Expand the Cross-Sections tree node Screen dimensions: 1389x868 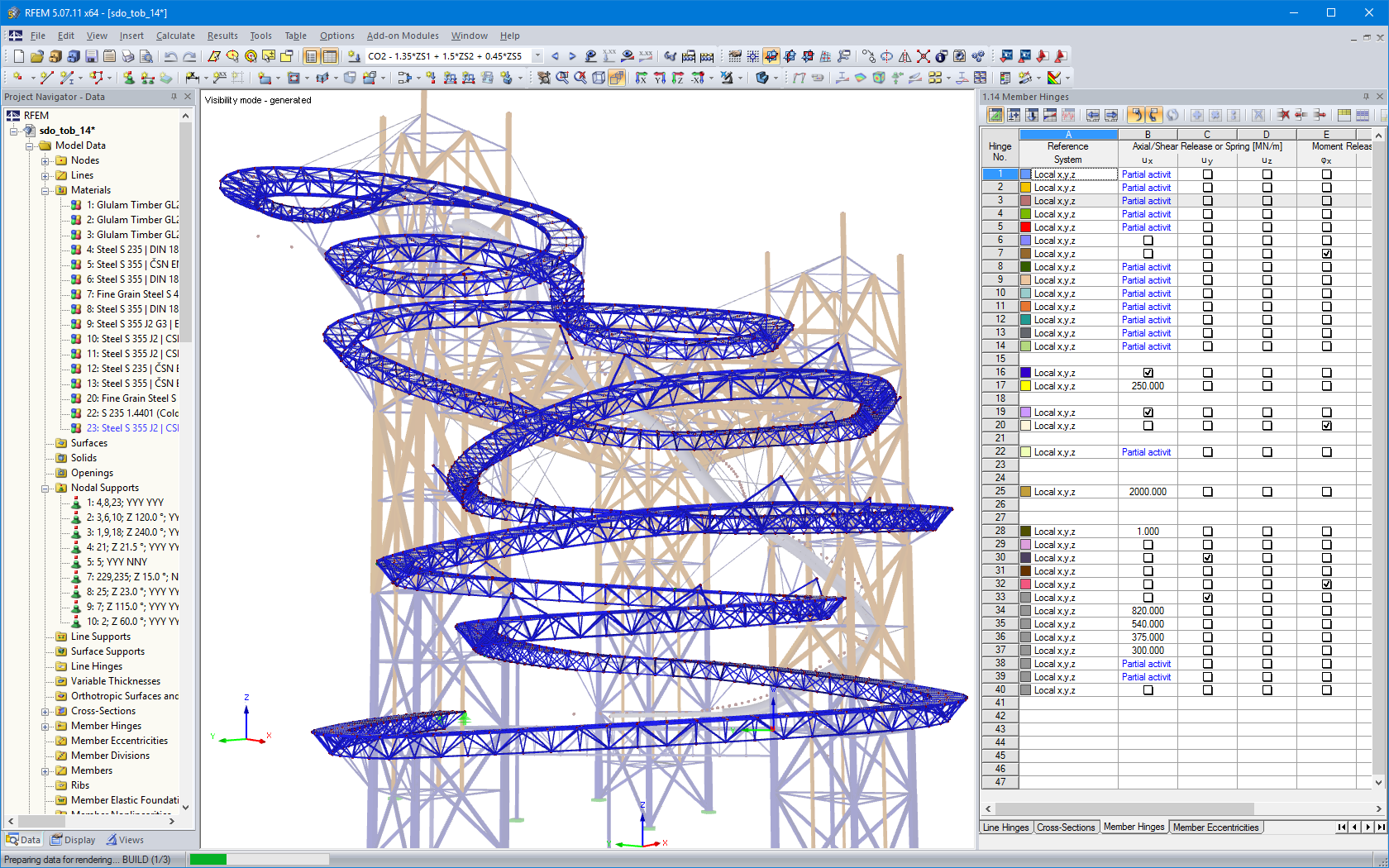point(45,711)
